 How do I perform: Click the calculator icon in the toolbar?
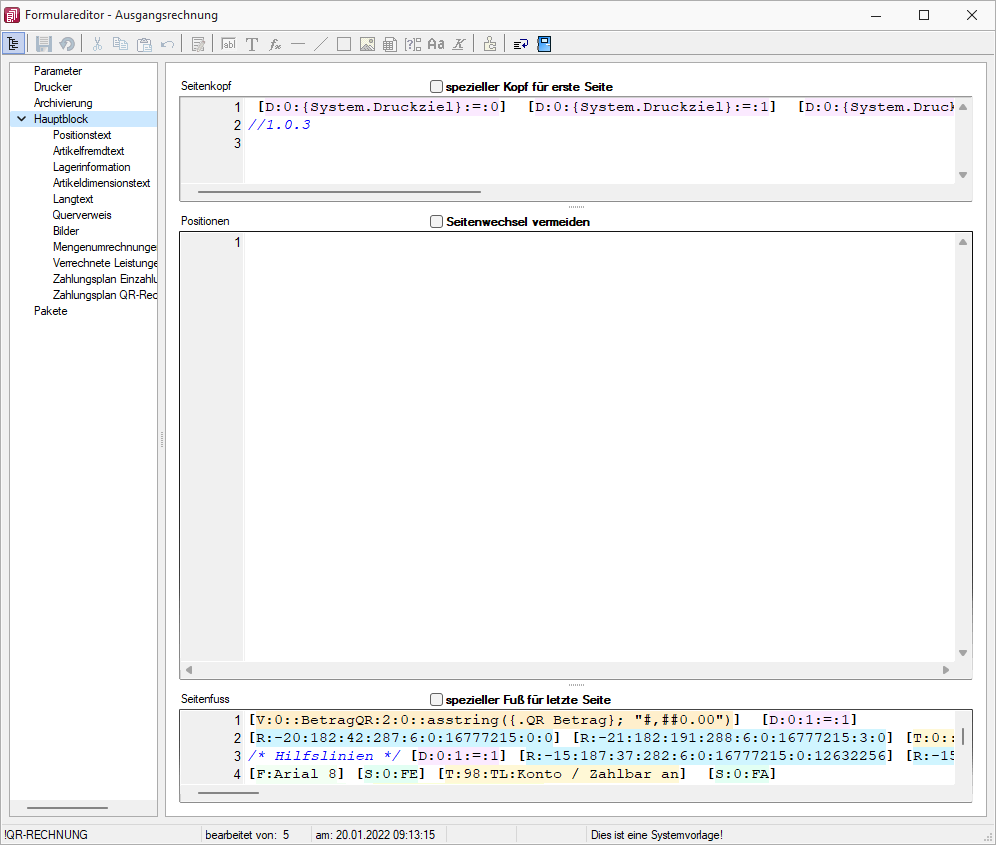[390, 44]
